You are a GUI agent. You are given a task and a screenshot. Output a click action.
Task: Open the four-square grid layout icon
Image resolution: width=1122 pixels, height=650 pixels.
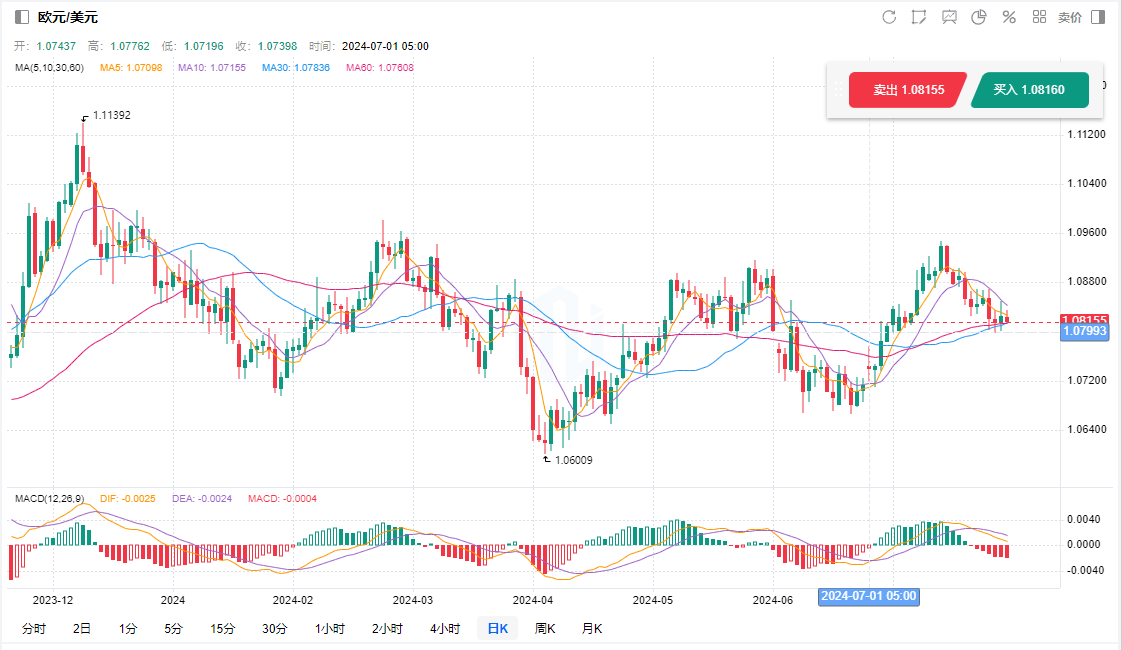[1039, 17]
